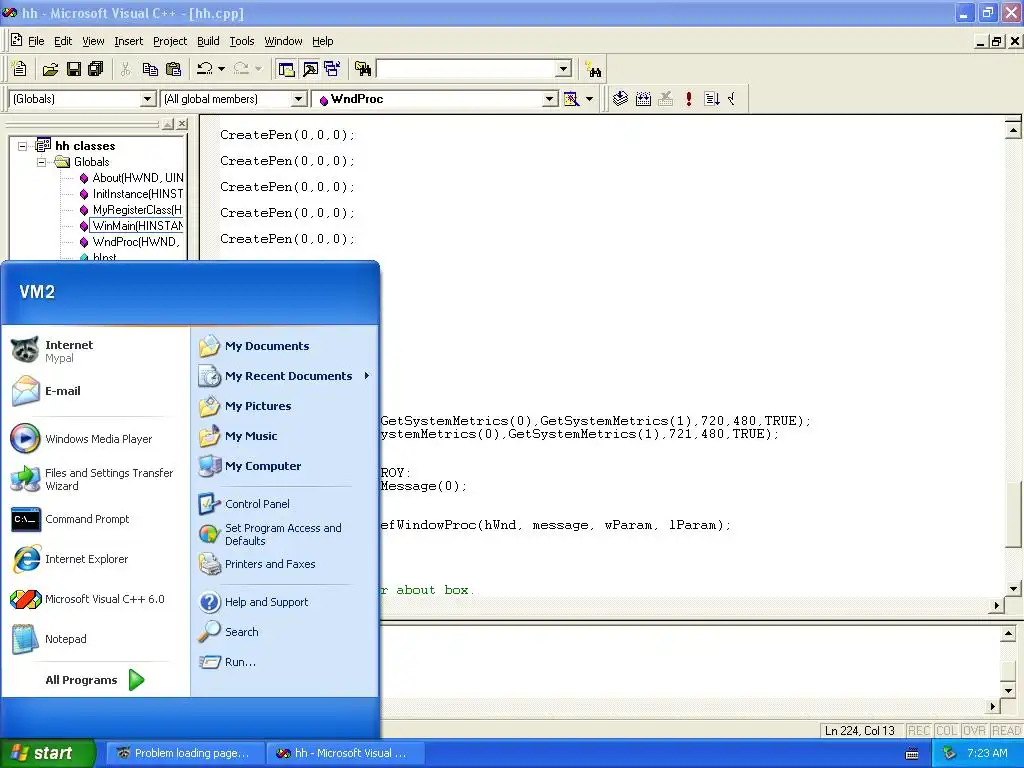Open All Programs in Start menu

point(95,680)
